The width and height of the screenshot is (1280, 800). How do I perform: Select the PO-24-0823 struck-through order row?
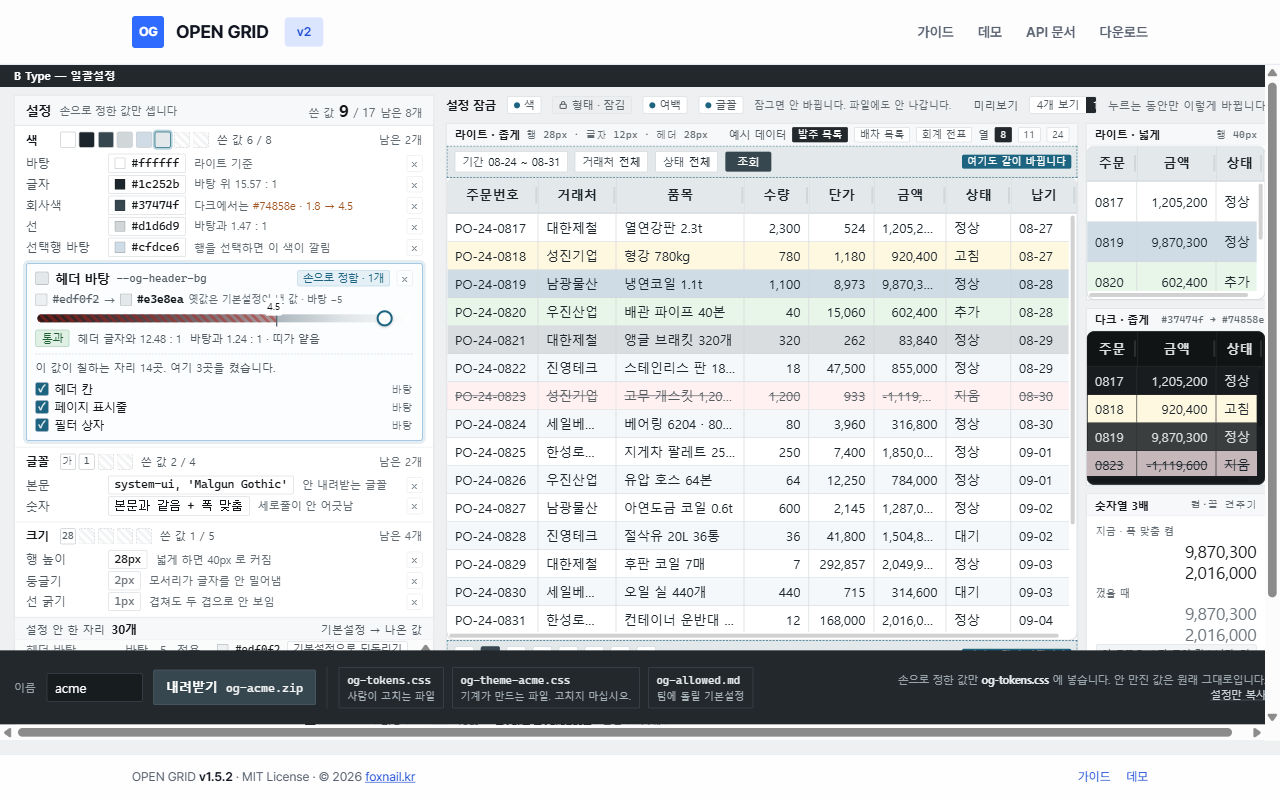[x=759, y=396]
